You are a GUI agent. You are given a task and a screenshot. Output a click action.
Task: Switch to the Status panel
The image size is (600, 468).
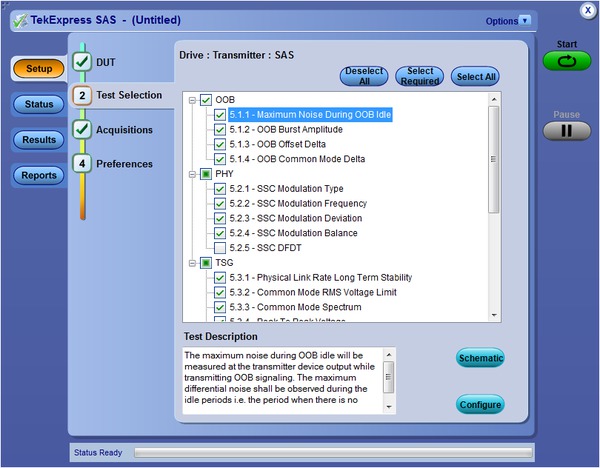(39, 104)
